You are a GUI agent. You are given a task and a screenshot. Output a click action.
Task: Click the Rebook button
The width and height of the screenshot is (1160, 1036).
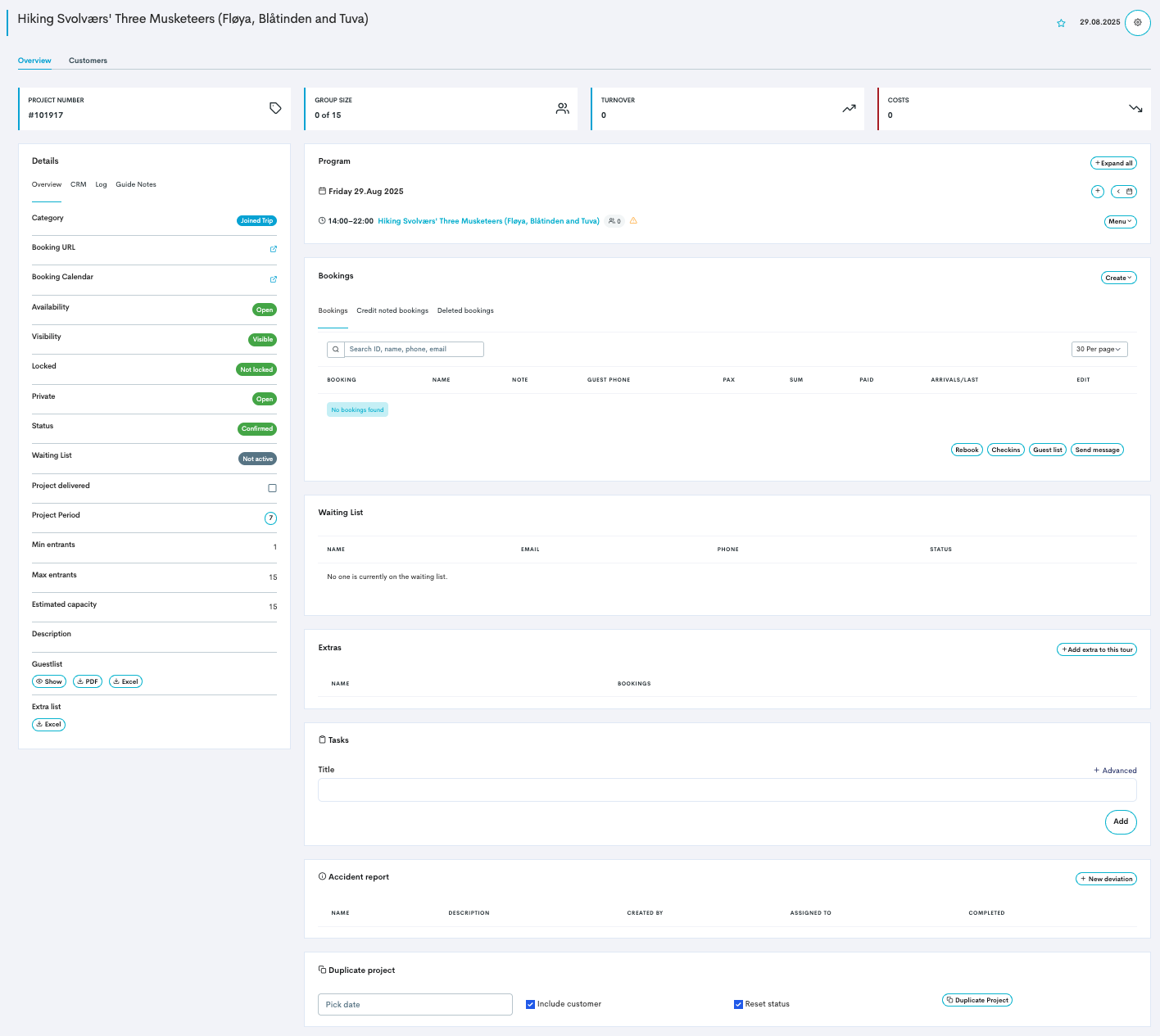point(967,450)
